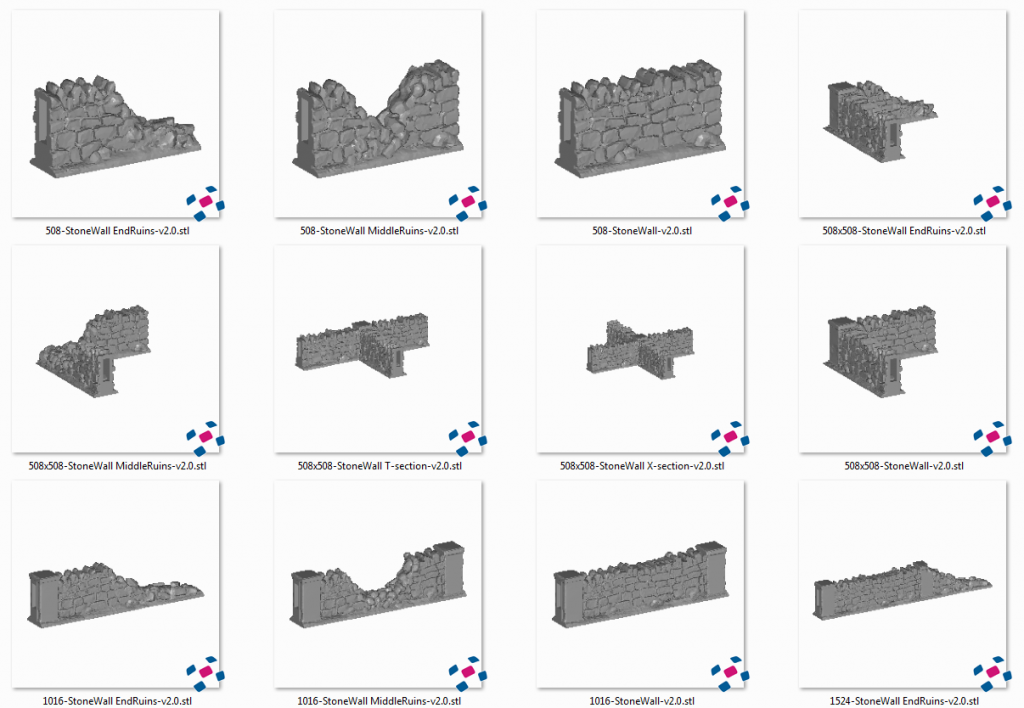Open the 508x508-StoneWall MiddleRuins-v2.0 thumbnail
This screenshot has height=708, width=1024.
(113, 345)
